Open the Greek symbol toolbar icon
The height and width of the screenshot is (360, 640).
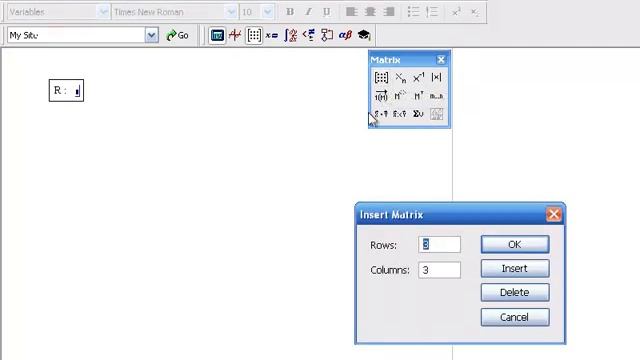click(x=345, y=36)
